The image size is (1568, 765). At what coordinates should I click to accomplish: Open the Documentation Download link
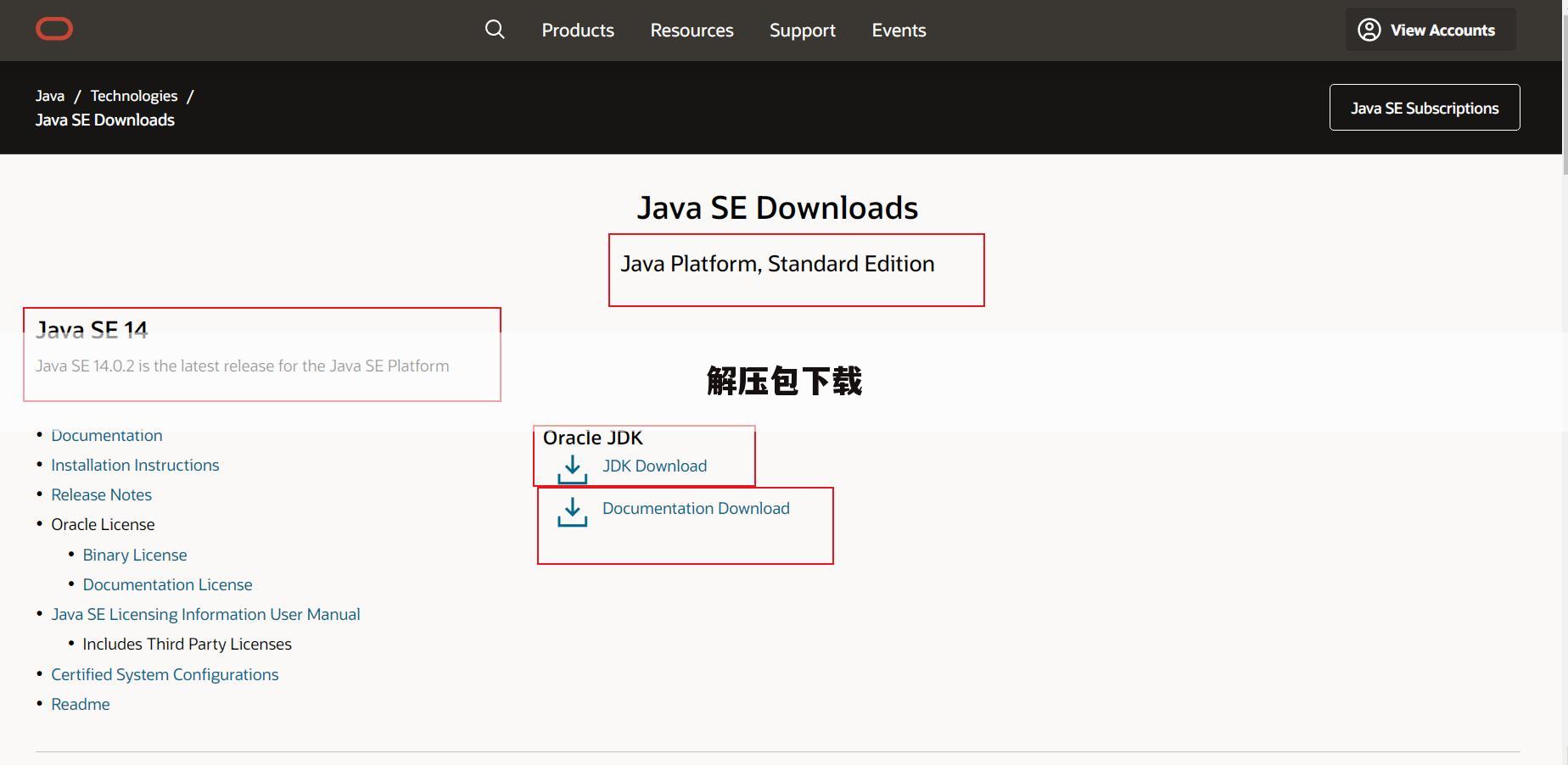click(x=696, y=508)
